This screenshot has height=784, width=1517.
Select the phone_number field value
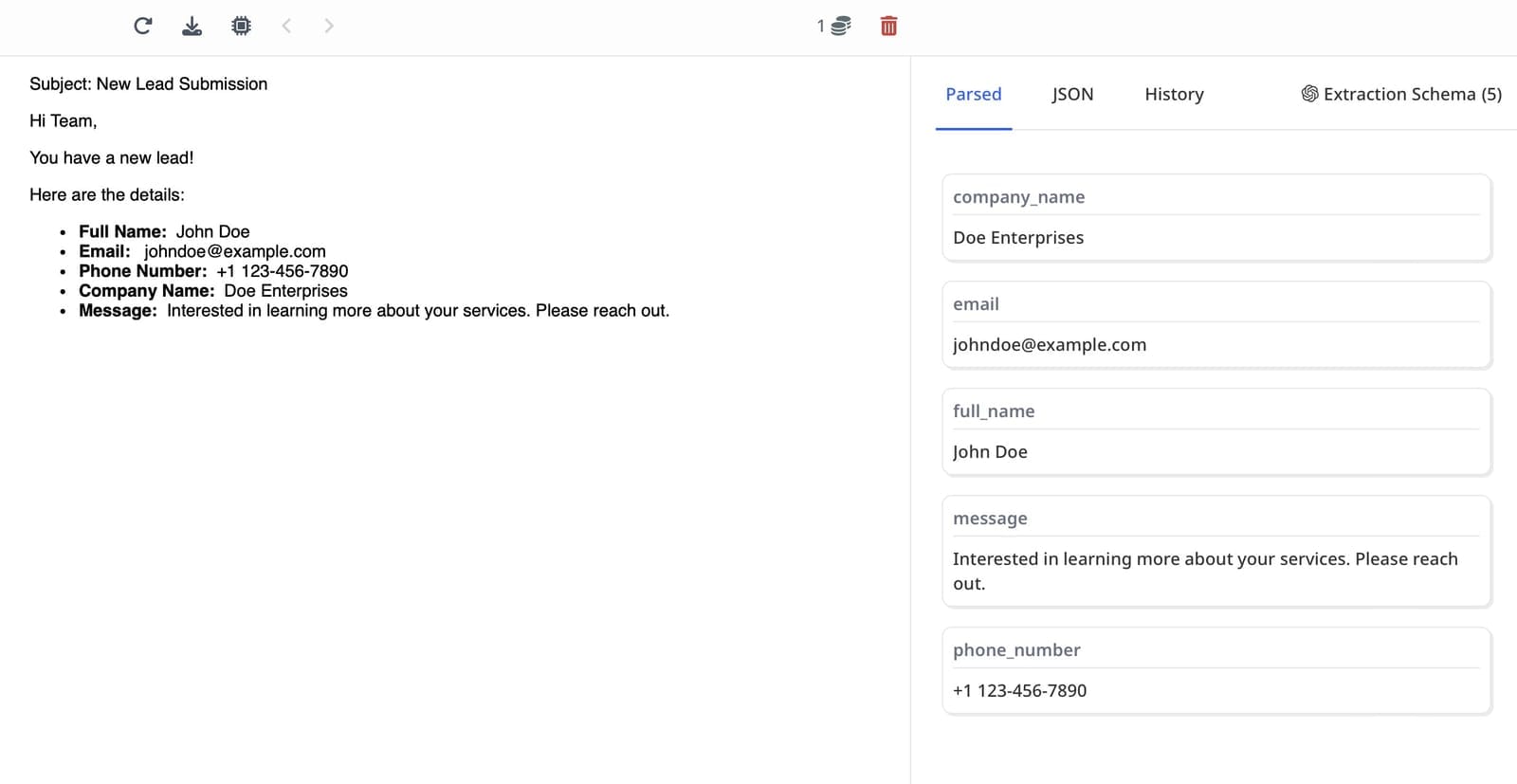1019,691
